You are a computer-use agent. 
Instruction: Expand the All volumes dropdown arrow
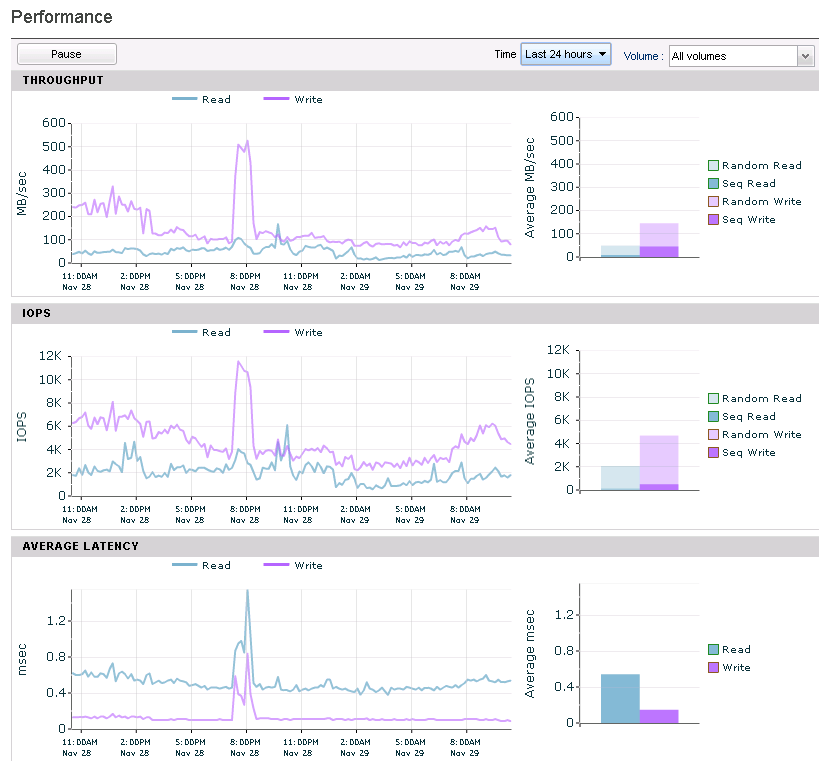[805, 56]
